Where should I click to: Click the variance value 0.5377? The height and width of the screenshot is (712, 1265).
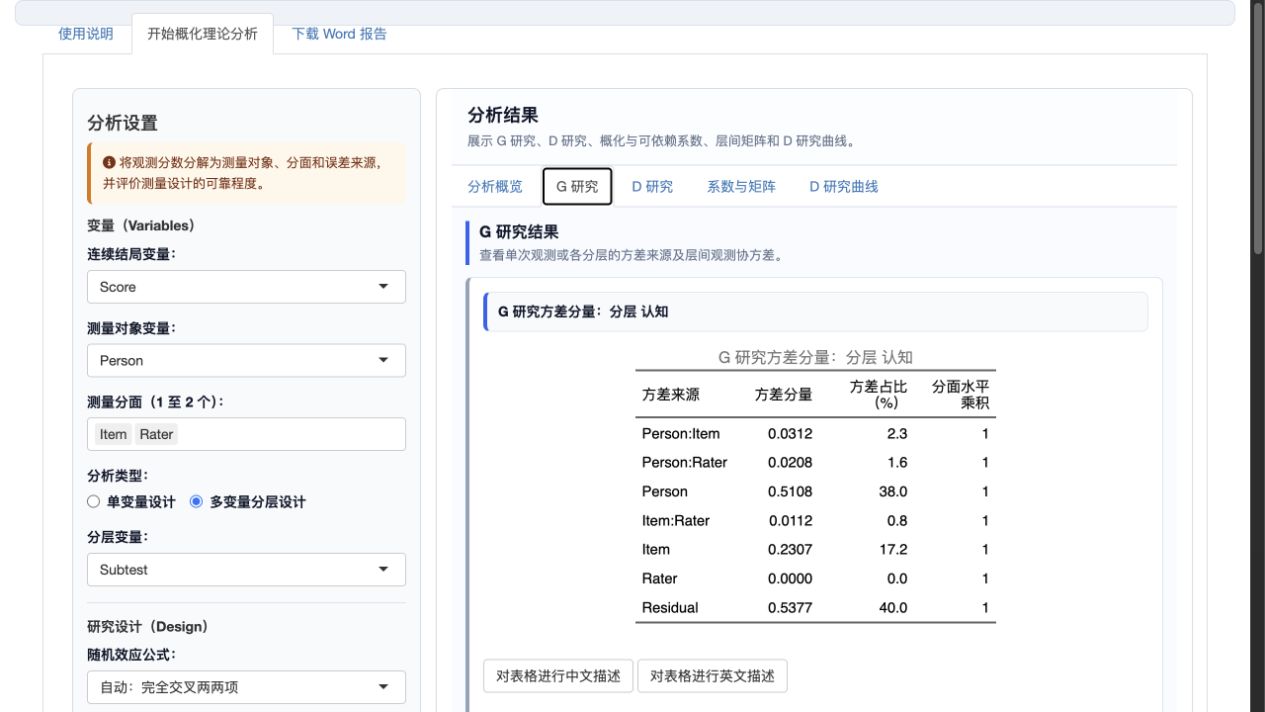coord(790,608)
